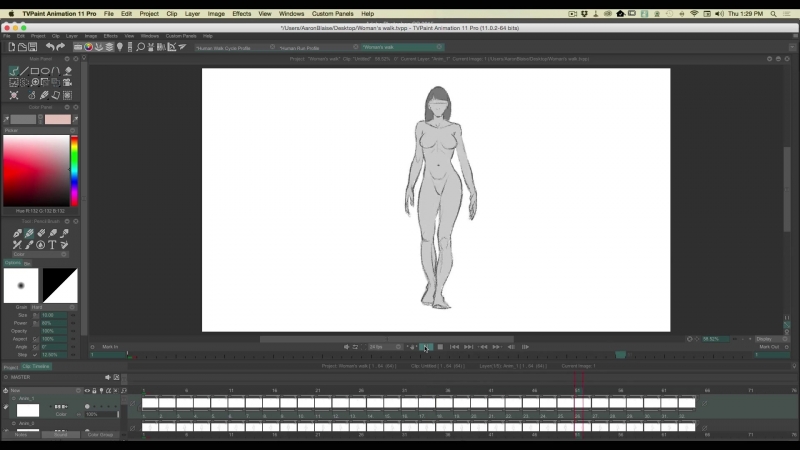Screen dimensions: 800x450
Task: Choose the Pencil brush tool
Action: [29, 233]
